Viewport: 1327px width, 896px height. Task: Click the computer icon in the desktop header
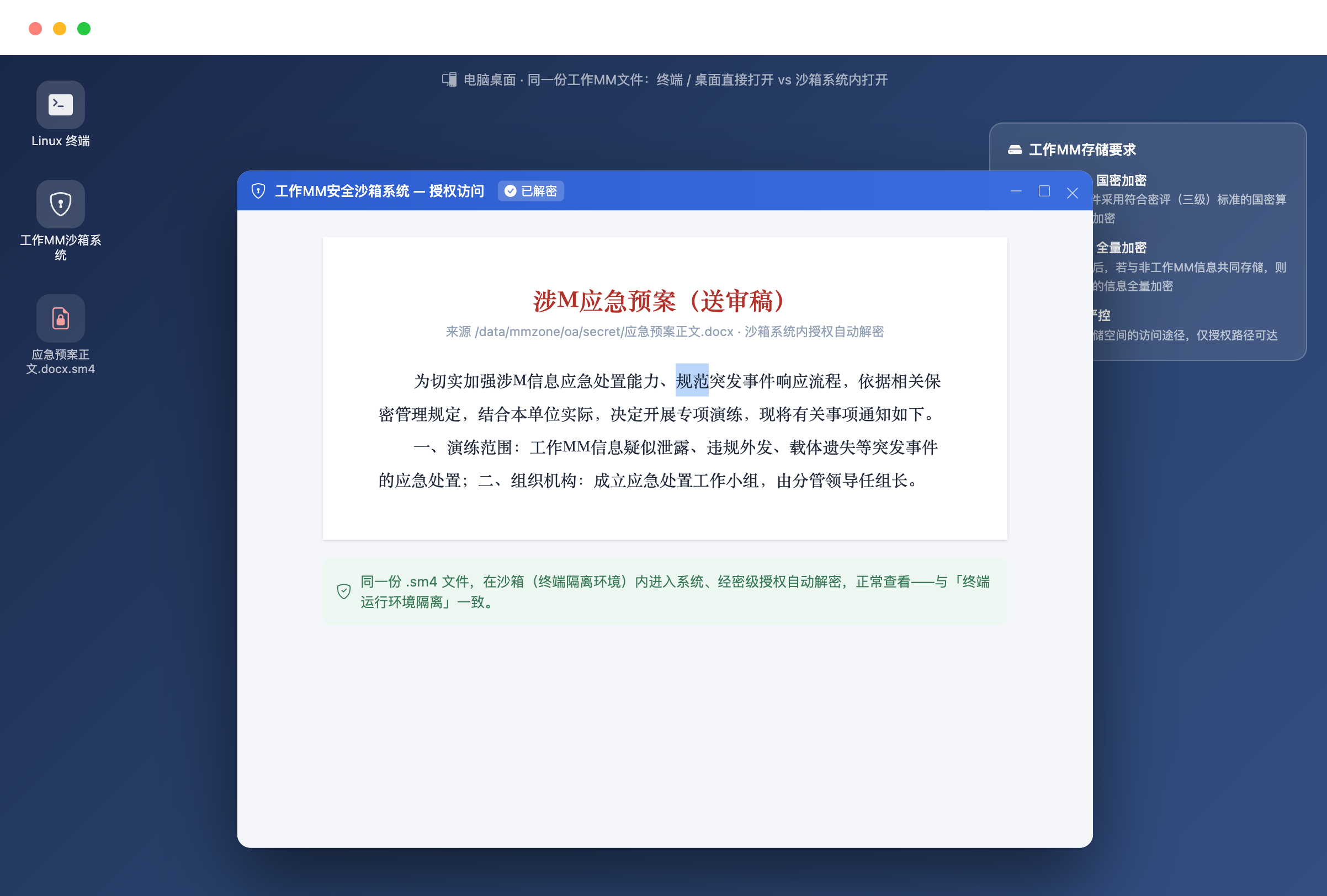[x=449, y=80]
